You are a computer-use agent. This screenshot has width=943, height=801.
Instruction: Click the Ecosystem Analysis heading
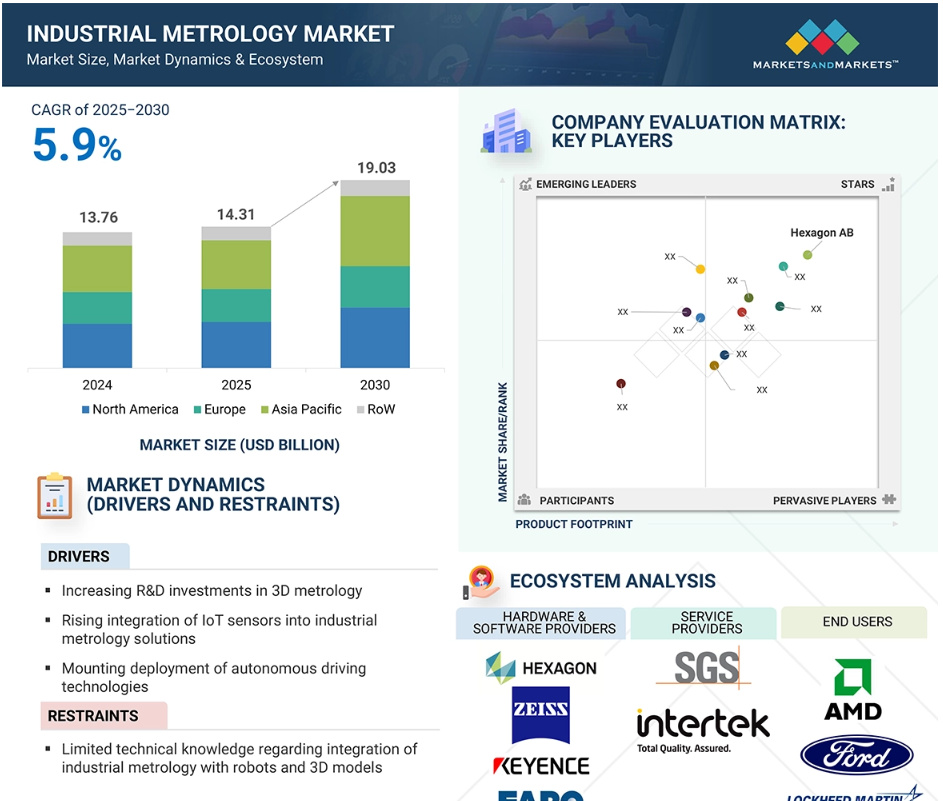pyautogui.click(x=612, y=581)
